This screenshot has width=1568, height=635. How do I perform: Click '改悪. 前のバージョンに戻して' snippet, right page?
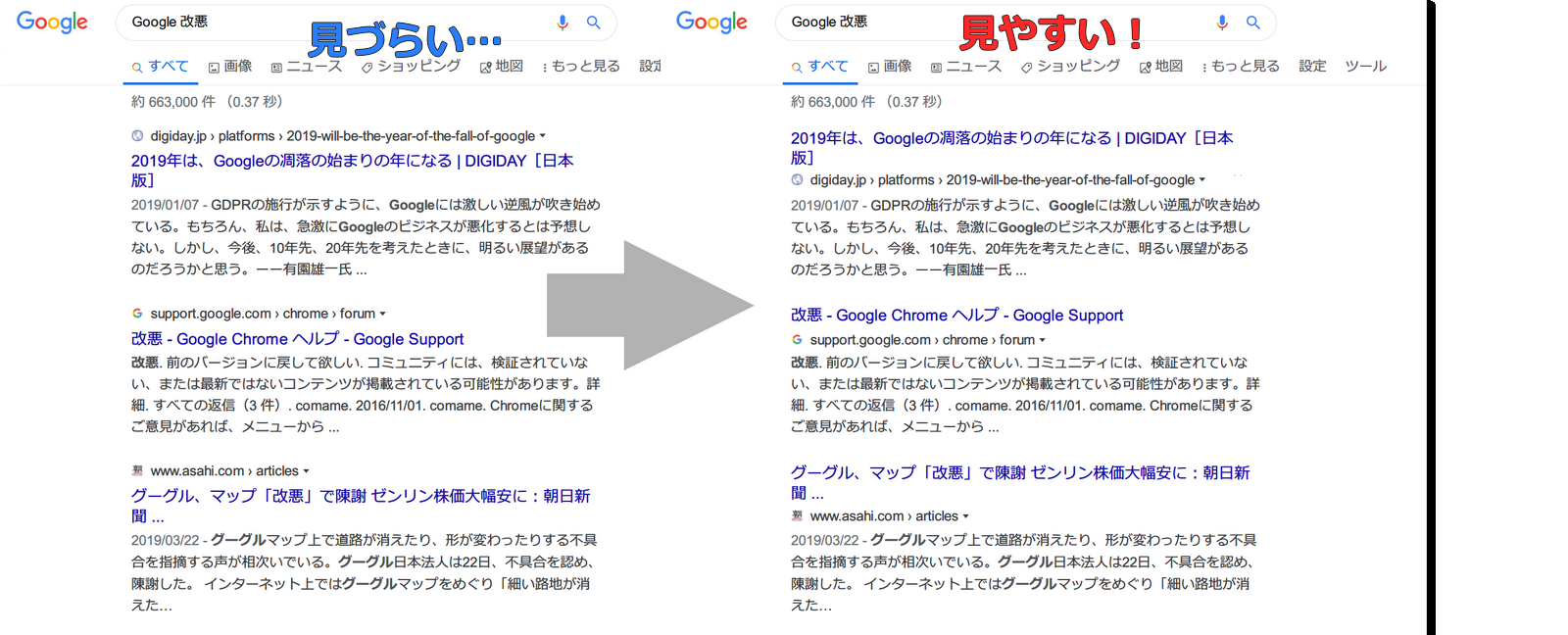pyautogui.click(x=1025, y=395)
